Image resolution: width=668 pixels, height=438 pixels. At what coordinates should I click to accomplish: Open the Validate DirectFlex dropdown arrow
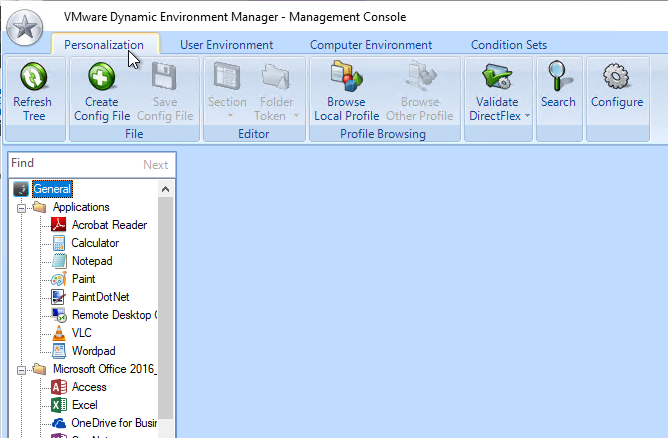point(527,116)
